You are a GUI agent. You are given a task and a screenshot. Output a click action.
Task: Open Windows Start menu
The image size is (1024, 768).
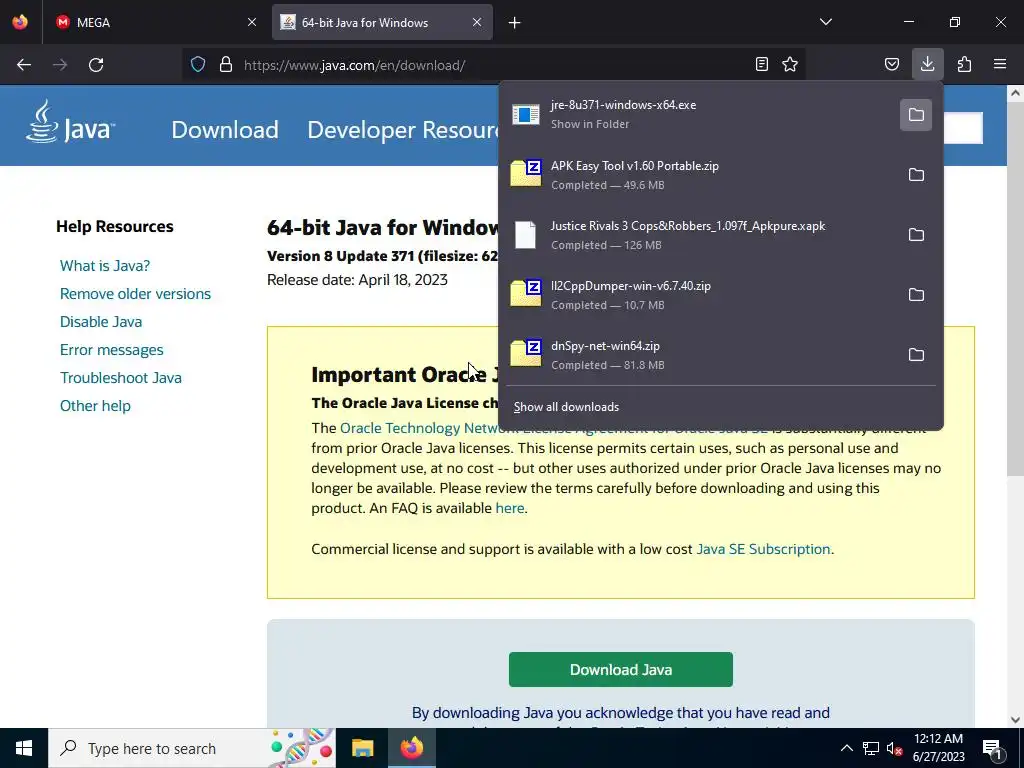(x=24, y=748)
